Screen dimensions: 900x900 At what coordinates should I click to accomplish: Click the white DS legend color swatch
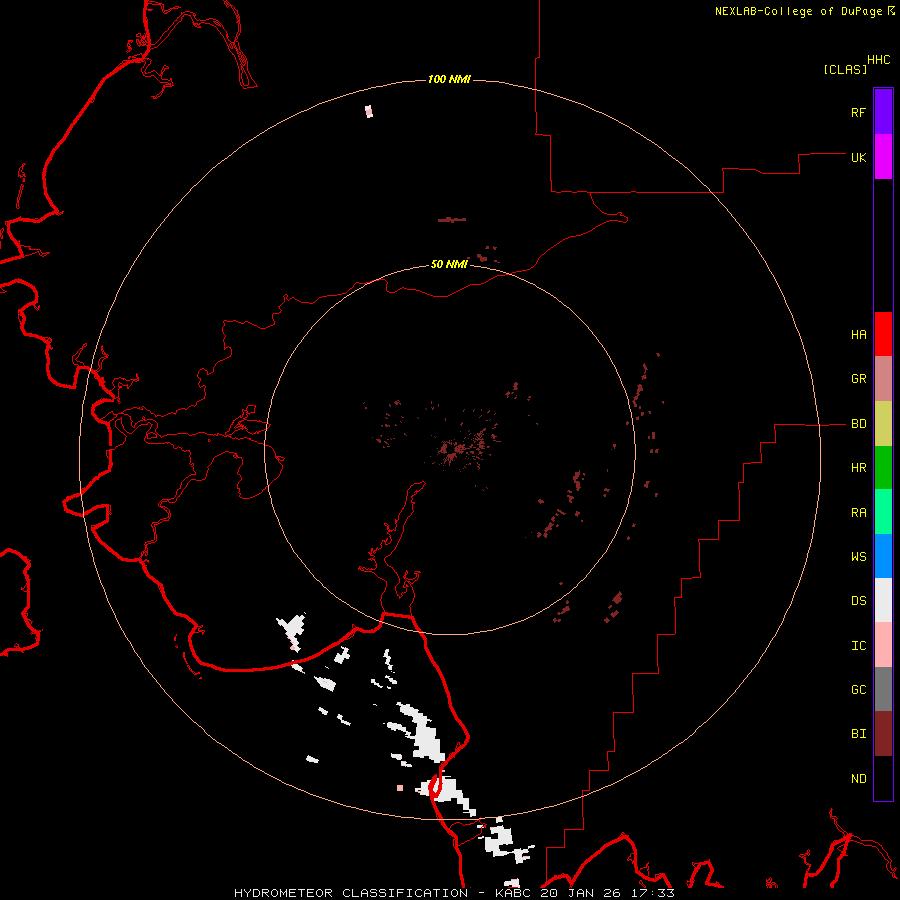click(883, 600)
